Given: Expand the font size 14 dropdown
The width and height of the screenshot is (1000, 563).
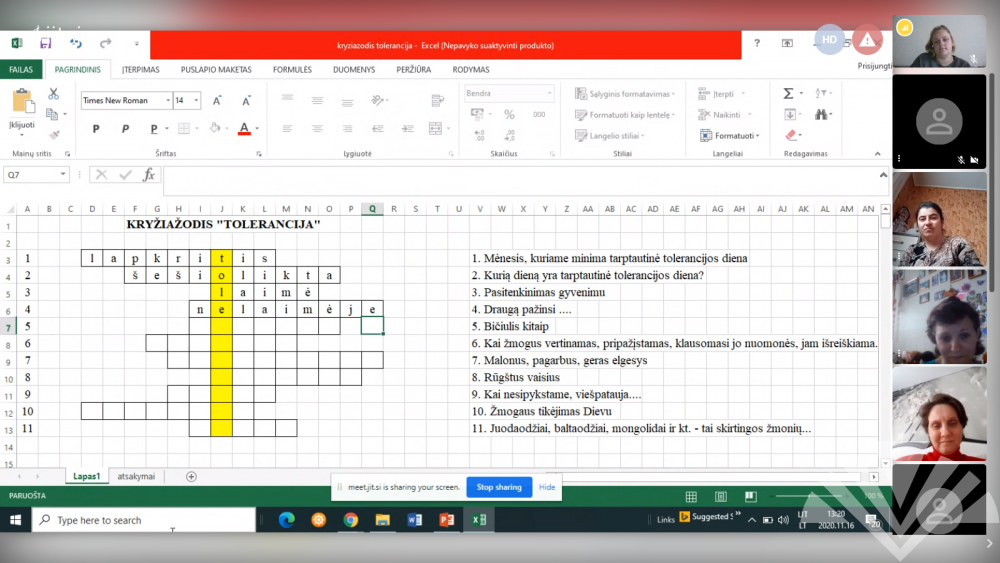Looking at the screenshot, I should pyautogui.click(x=195, y=100).
